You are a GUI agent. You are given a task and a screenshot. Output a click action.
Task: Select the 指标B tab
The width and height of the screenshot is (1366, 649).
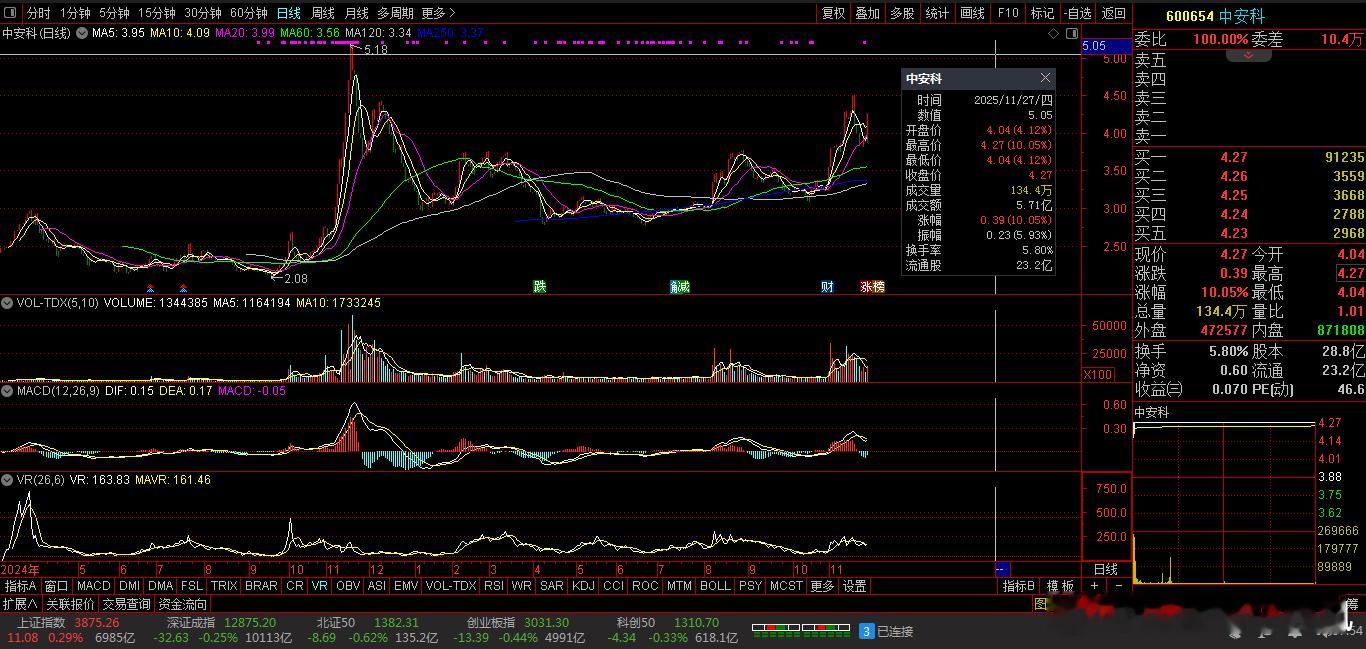[x=1020, y=586]
